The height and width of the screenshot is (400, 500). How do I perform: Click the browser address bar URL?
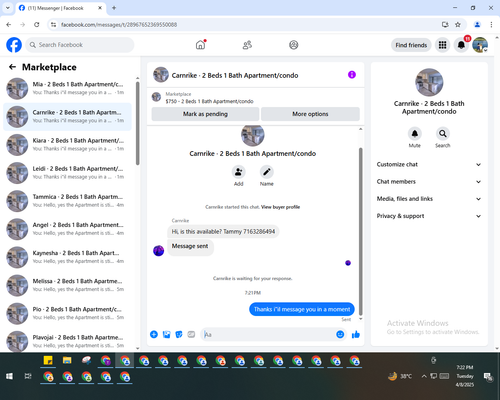click(119, 25)
